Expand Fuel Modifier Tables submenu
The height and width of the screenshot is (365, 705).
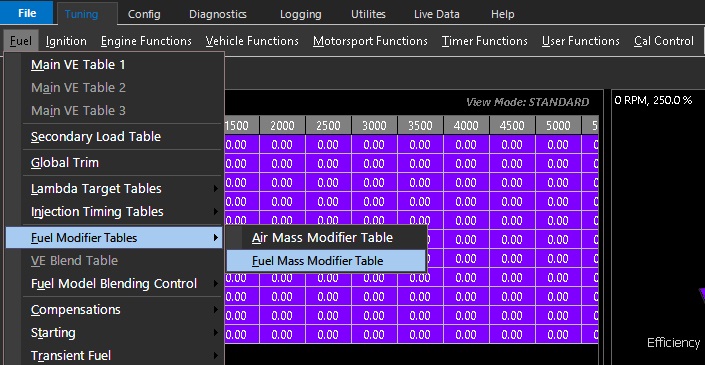click(115, 238)
